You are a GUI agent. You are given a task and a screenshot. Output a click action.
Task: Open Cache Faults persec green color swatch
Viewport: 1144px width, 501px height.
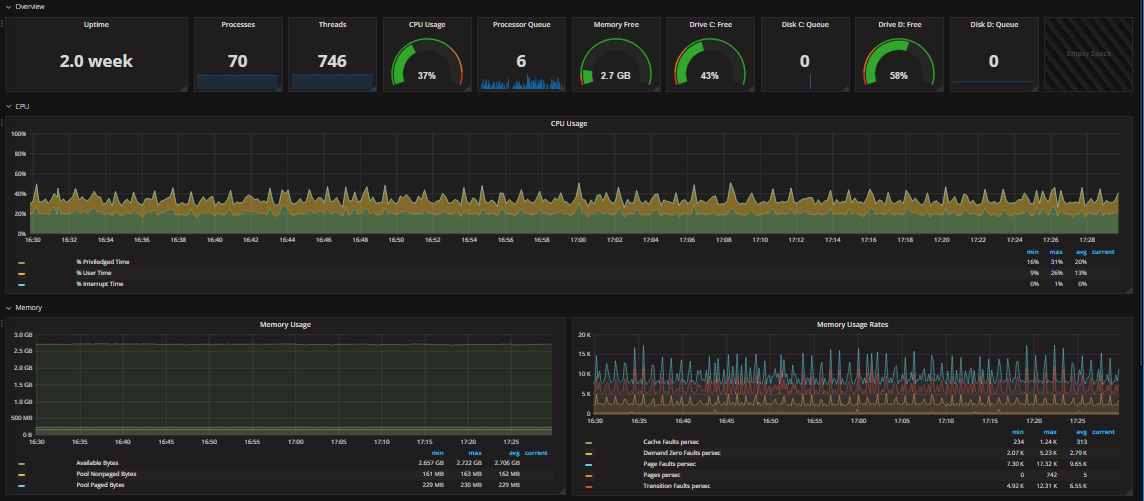click(x=589, y=443)
